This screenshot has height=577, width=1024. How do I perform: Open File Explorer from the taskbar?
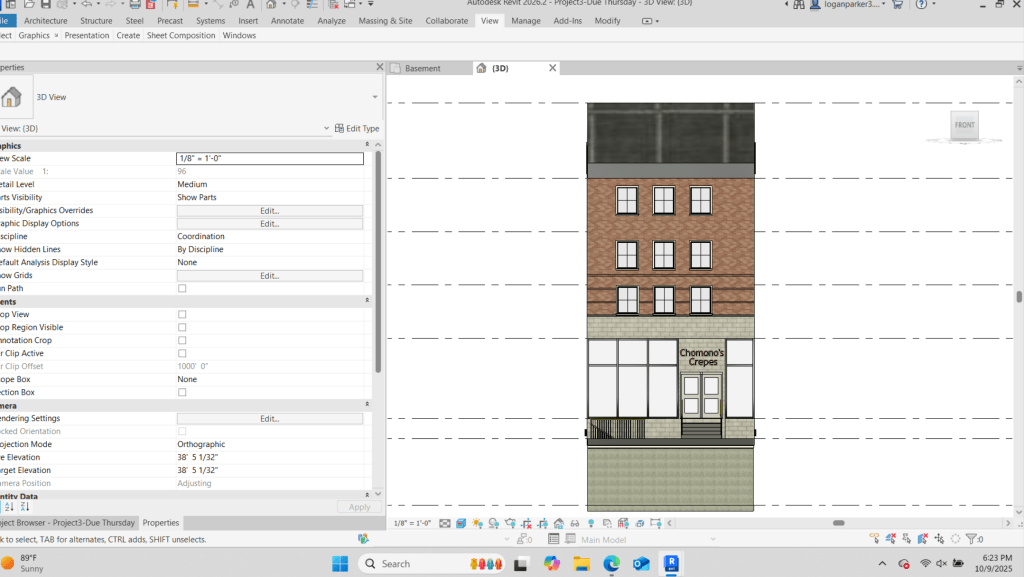click(x=580, y=564)
